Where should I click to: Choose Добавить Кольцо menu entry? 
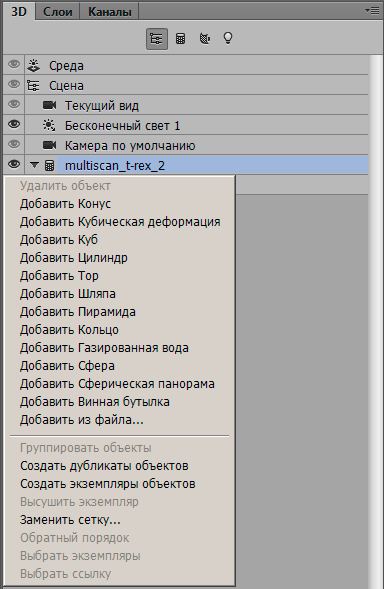click(x=119, y=330)
